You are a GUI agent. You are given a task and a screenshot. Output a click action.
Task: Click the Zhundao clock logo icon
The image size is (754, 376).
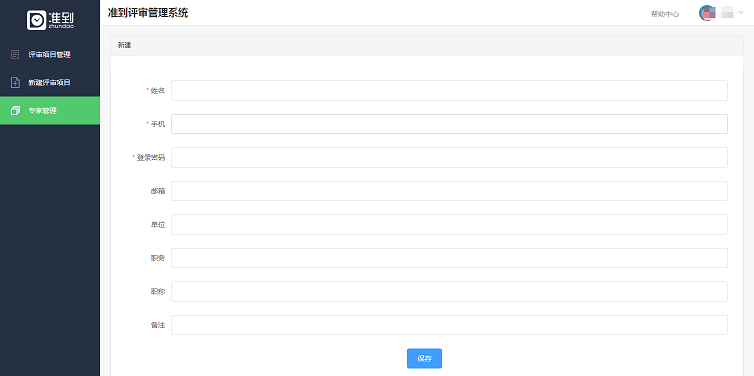coord(36,20)
